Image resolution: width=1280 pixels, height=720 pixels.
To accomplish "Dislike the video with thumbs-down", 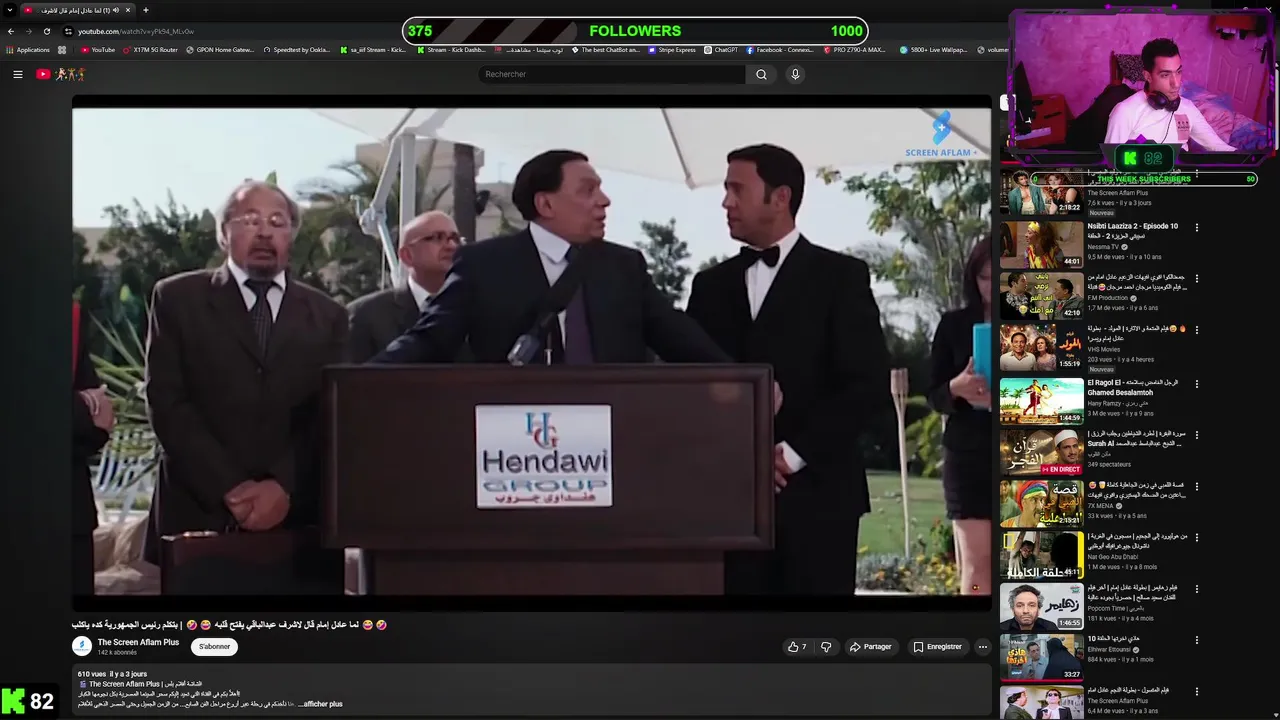I will click(826, 647).
